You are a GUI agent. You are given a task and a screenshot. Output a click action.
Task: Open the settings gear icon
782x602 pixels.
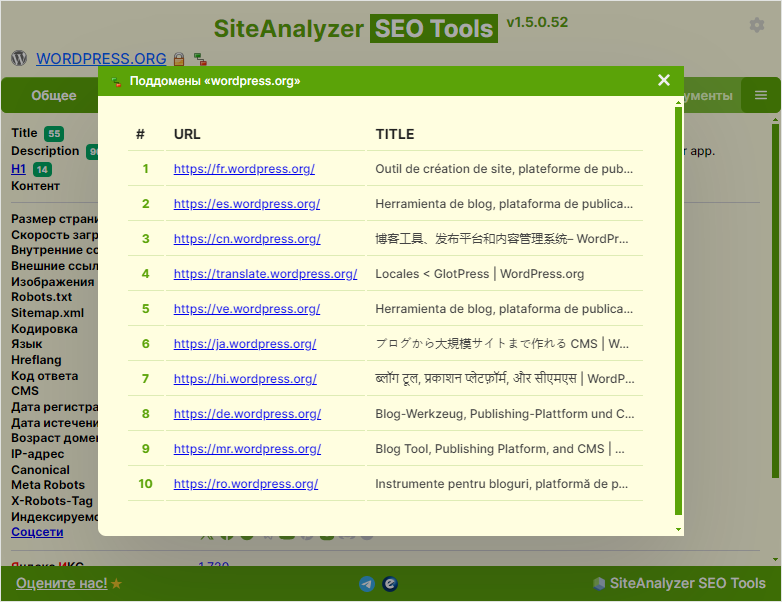(757, 25)
